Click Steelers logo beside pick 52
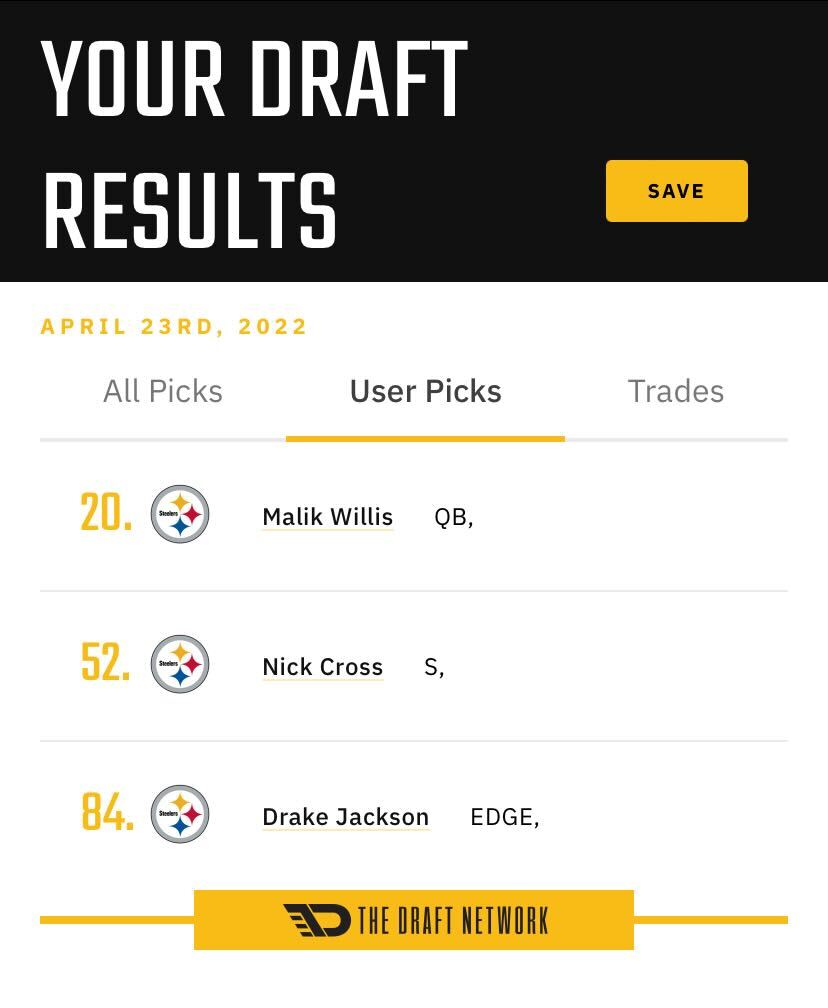828x1008 pixels. tap(180, 664)
